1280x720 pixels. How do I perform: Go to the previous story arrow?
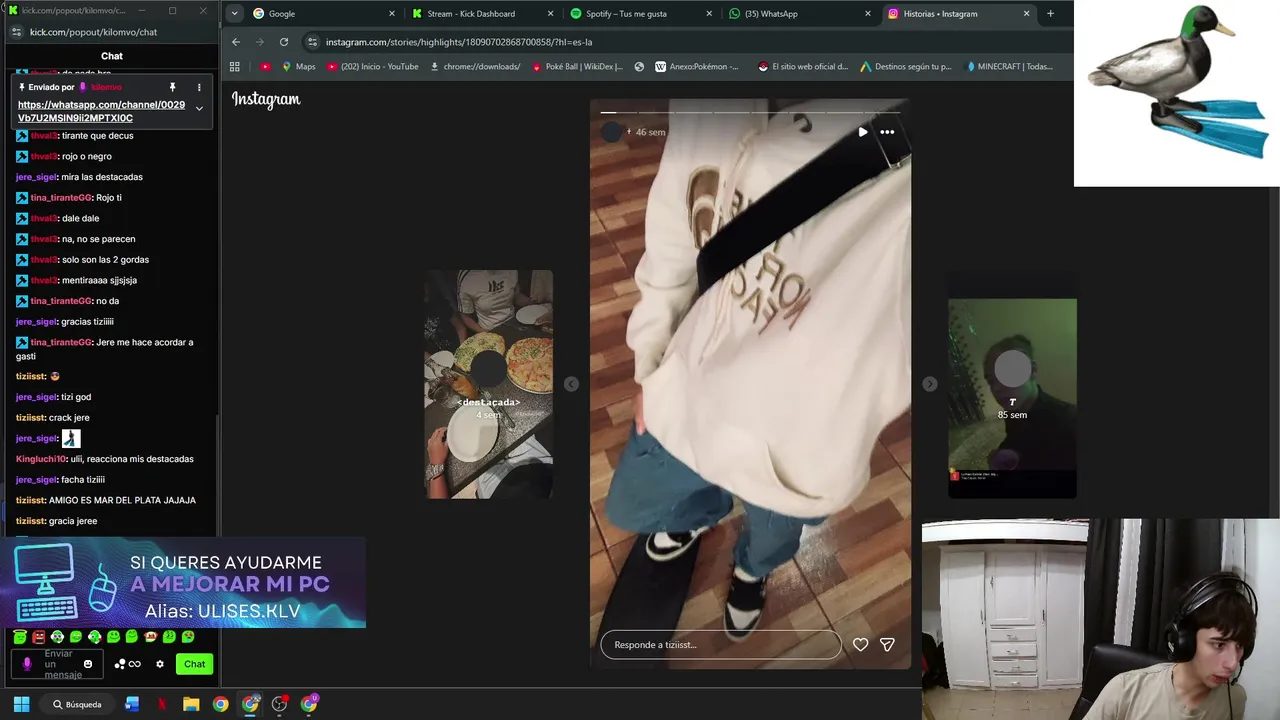click(x=571, y=384)
